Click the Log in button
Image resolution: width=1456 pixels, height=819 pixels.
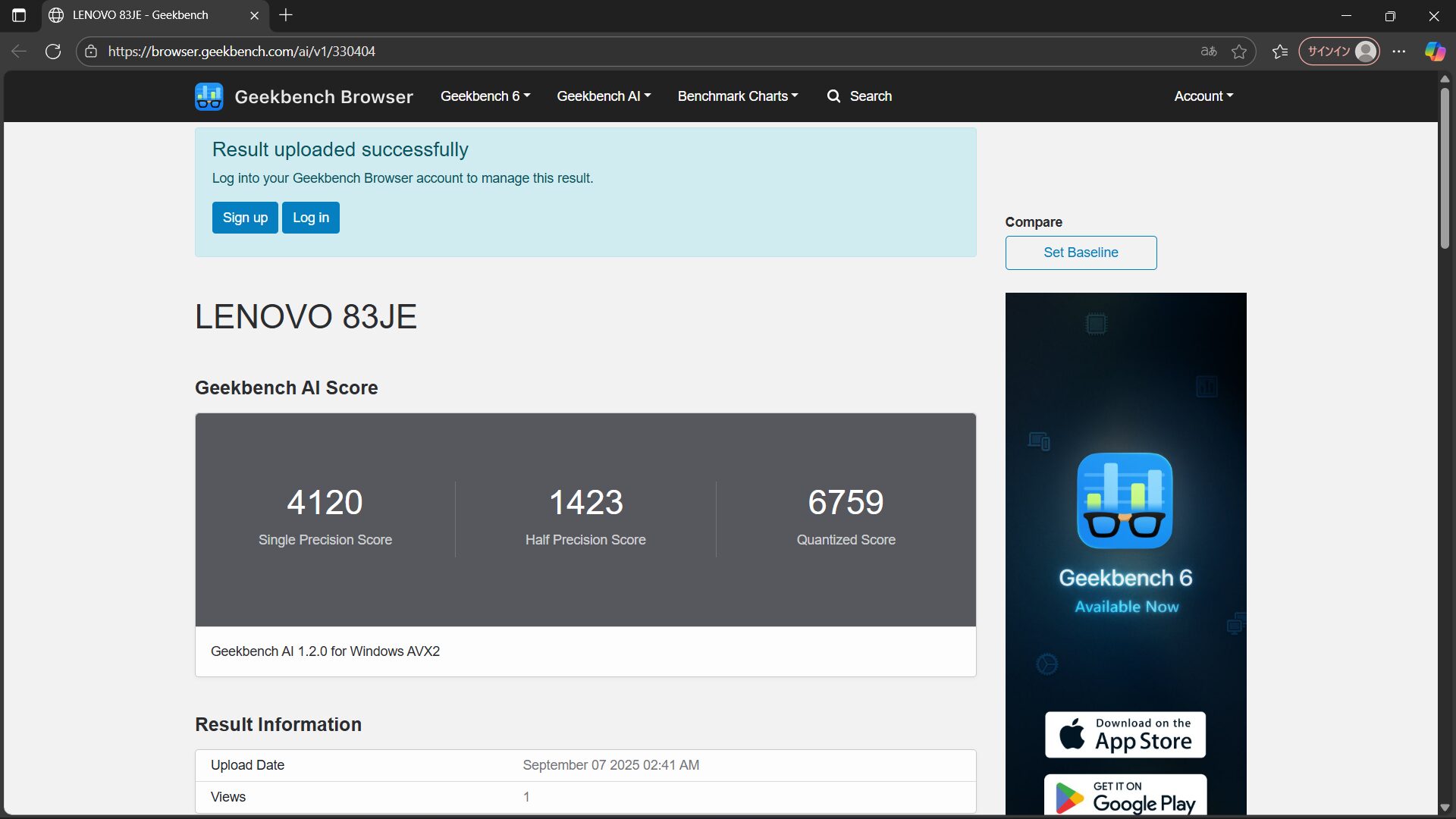[x=311, y=218]
